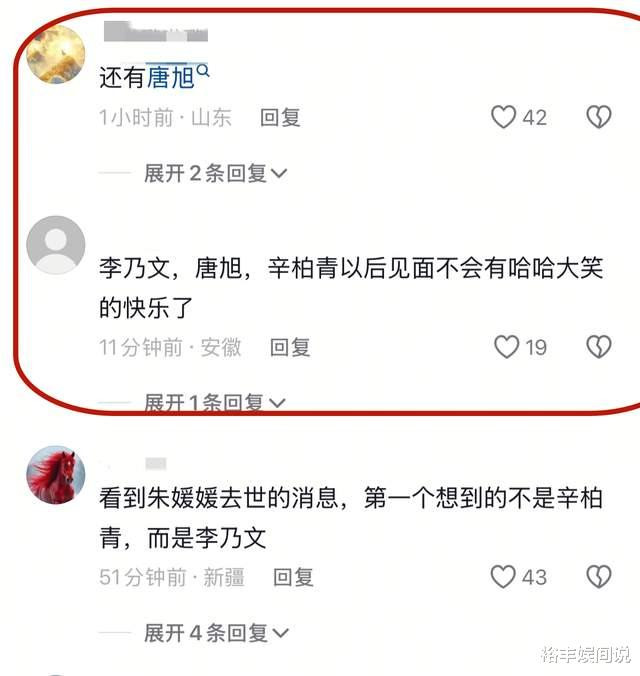Screen dimensions: 640x676
Task: Like the 还有唐旭 comment with 42 likes
Action: (x=503, y=117)
